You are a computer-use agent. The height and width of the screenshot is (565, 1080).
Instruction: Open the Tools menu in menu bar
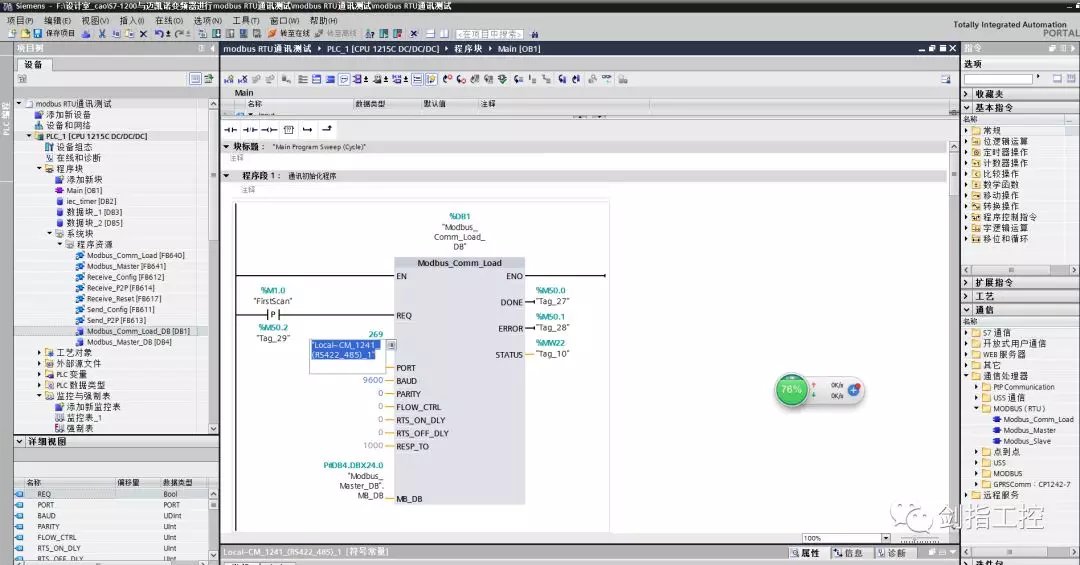point(245,20)
